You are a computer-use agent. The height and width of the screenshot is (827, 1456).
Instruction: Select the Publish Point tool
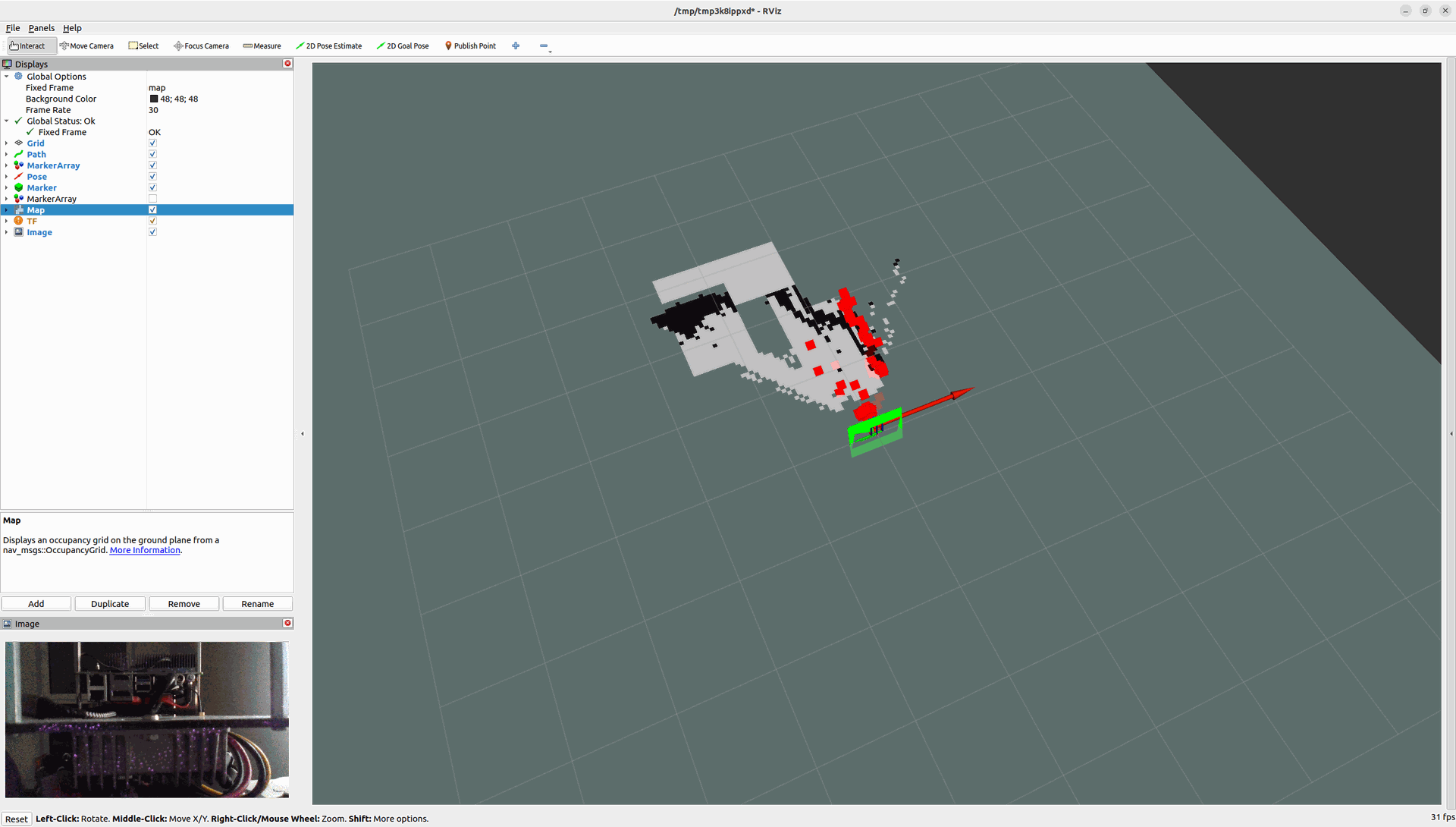(470, 46)
